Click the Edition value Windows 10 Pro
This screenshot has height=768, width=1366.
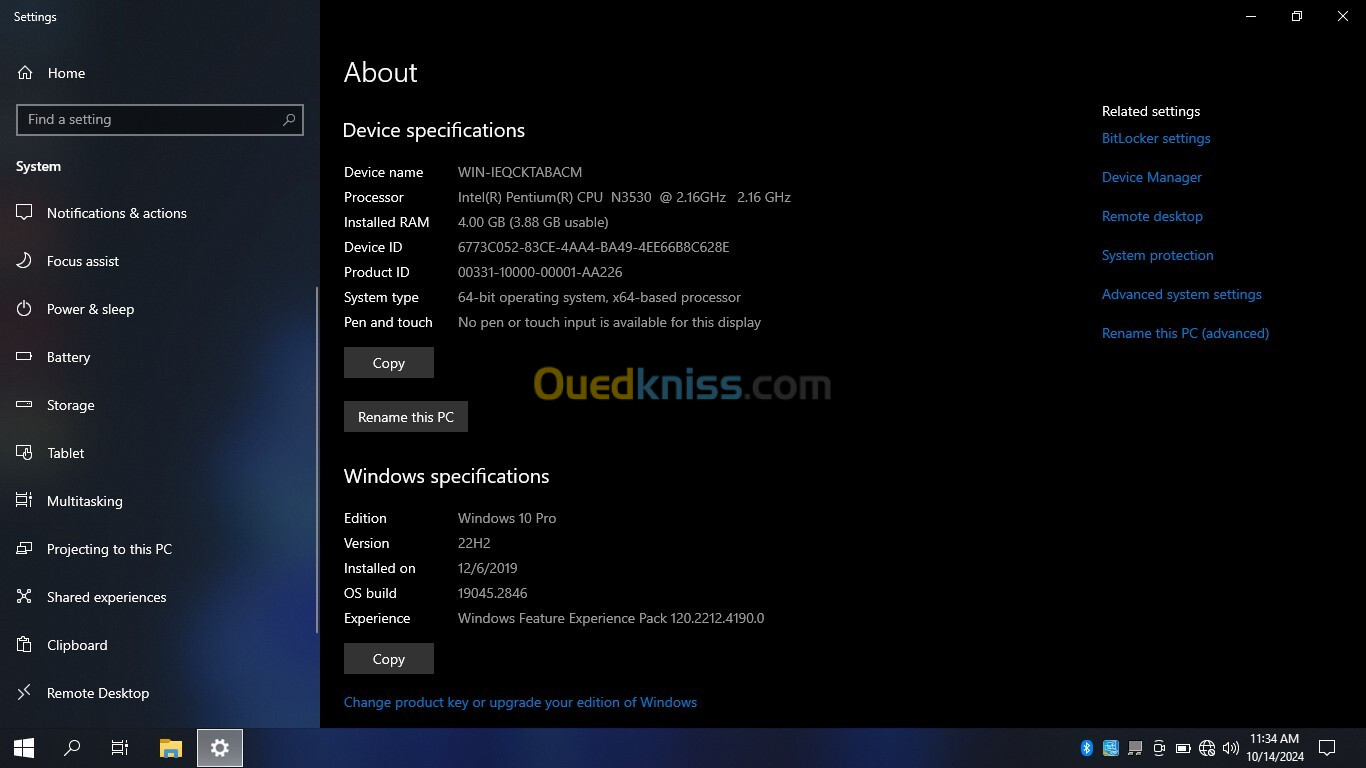click(507, 518)
